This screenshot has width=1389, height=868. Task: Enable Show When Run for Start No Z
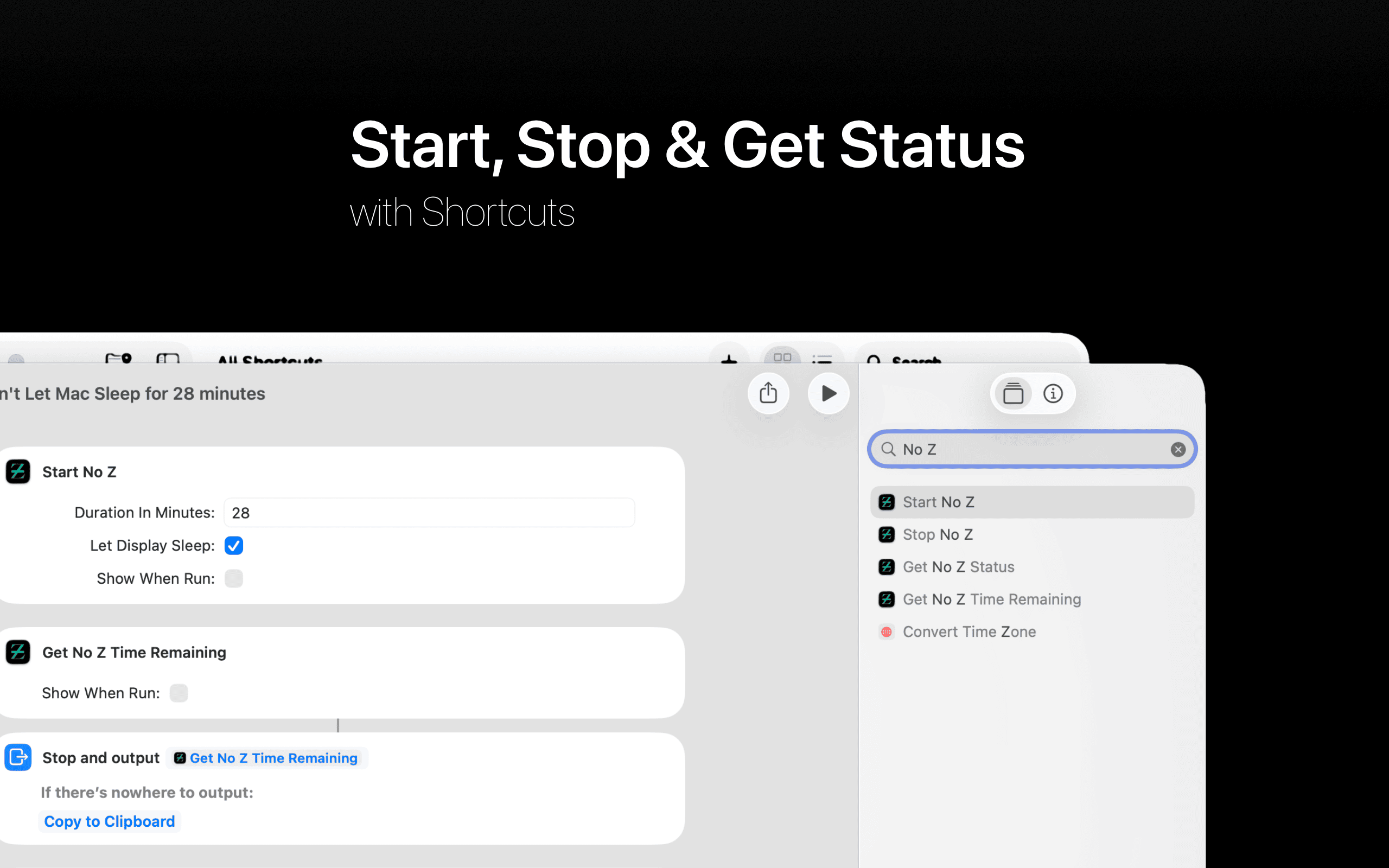[234, 579]
